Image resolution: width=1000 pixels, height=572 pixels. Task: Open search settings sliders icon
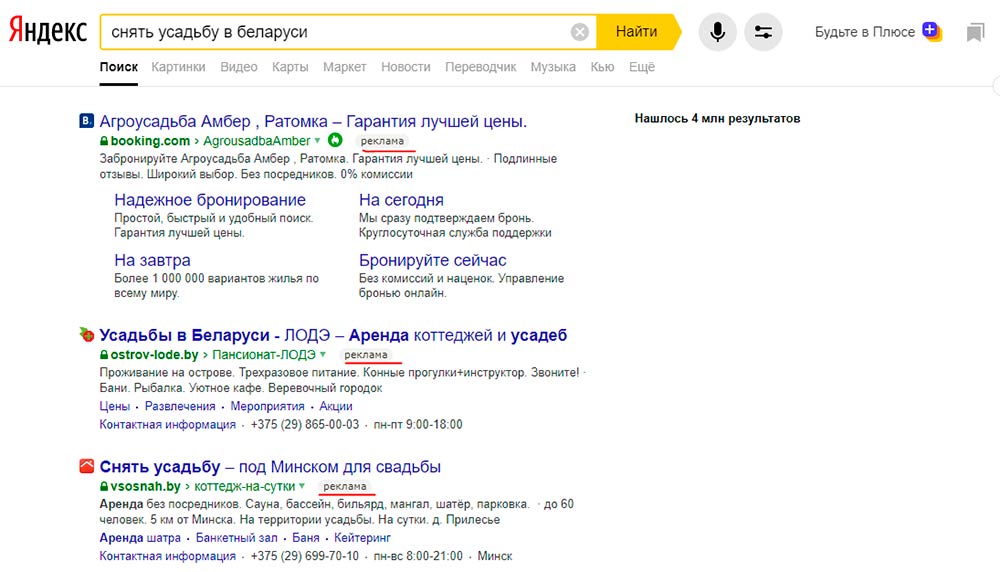pyautogui.click(x=763, y=32)
